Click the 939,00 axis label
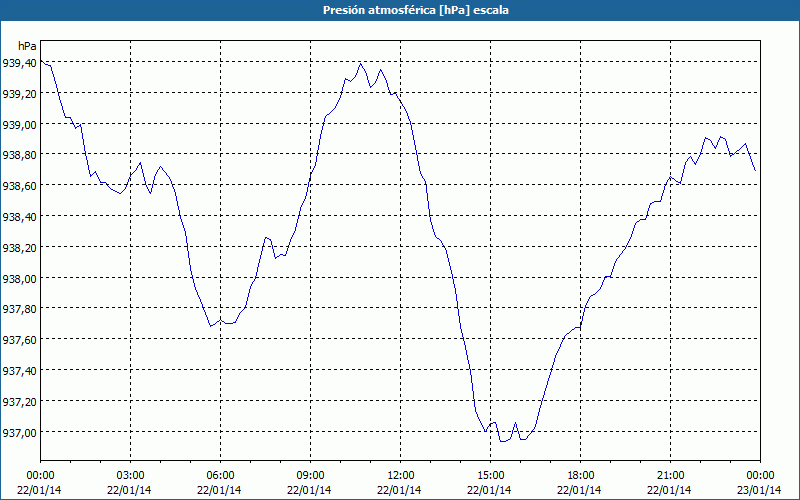 click(x=19, y=124)
